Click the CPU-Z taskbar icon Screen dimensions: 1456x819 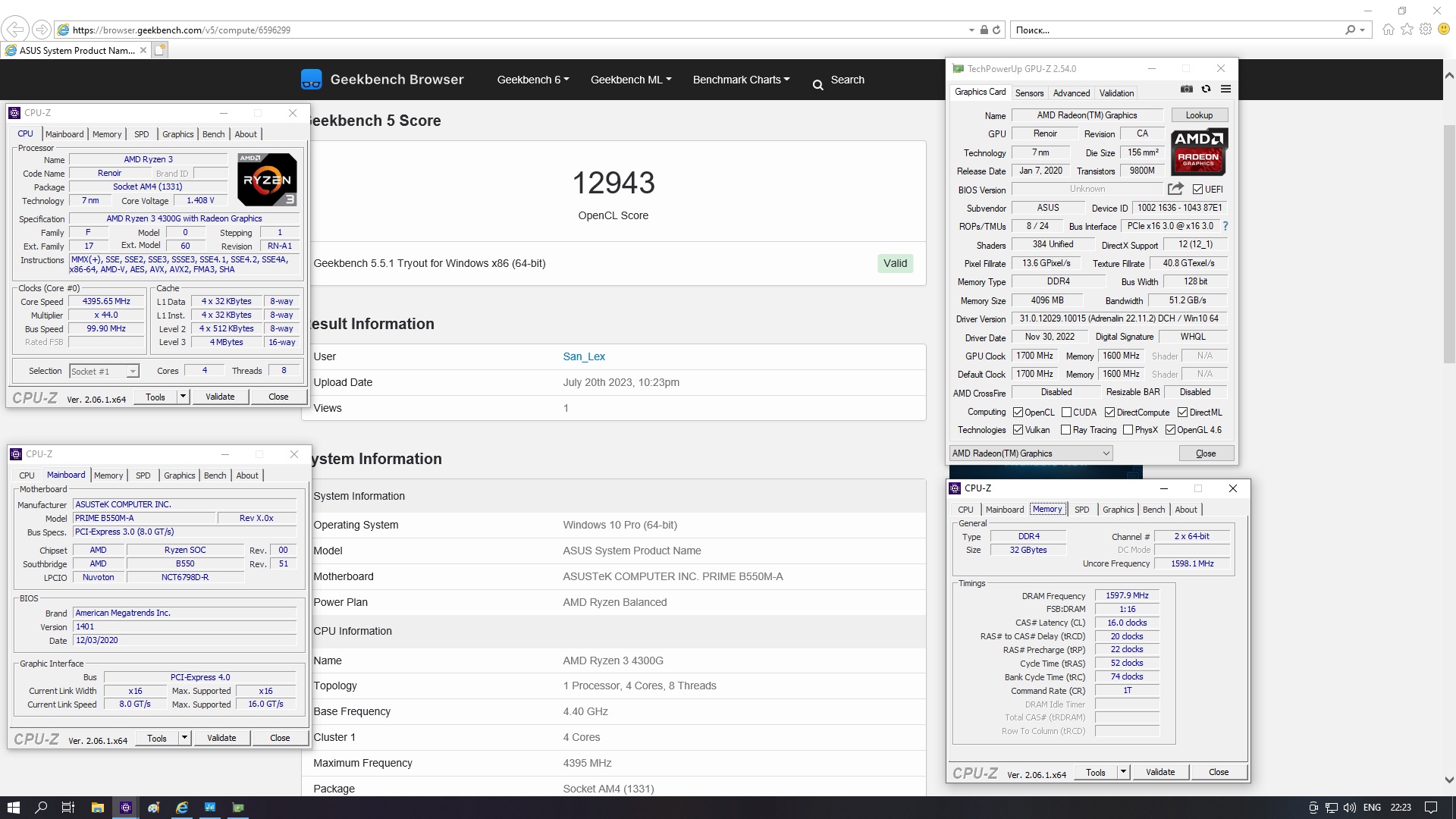click(x=126, y=808)
